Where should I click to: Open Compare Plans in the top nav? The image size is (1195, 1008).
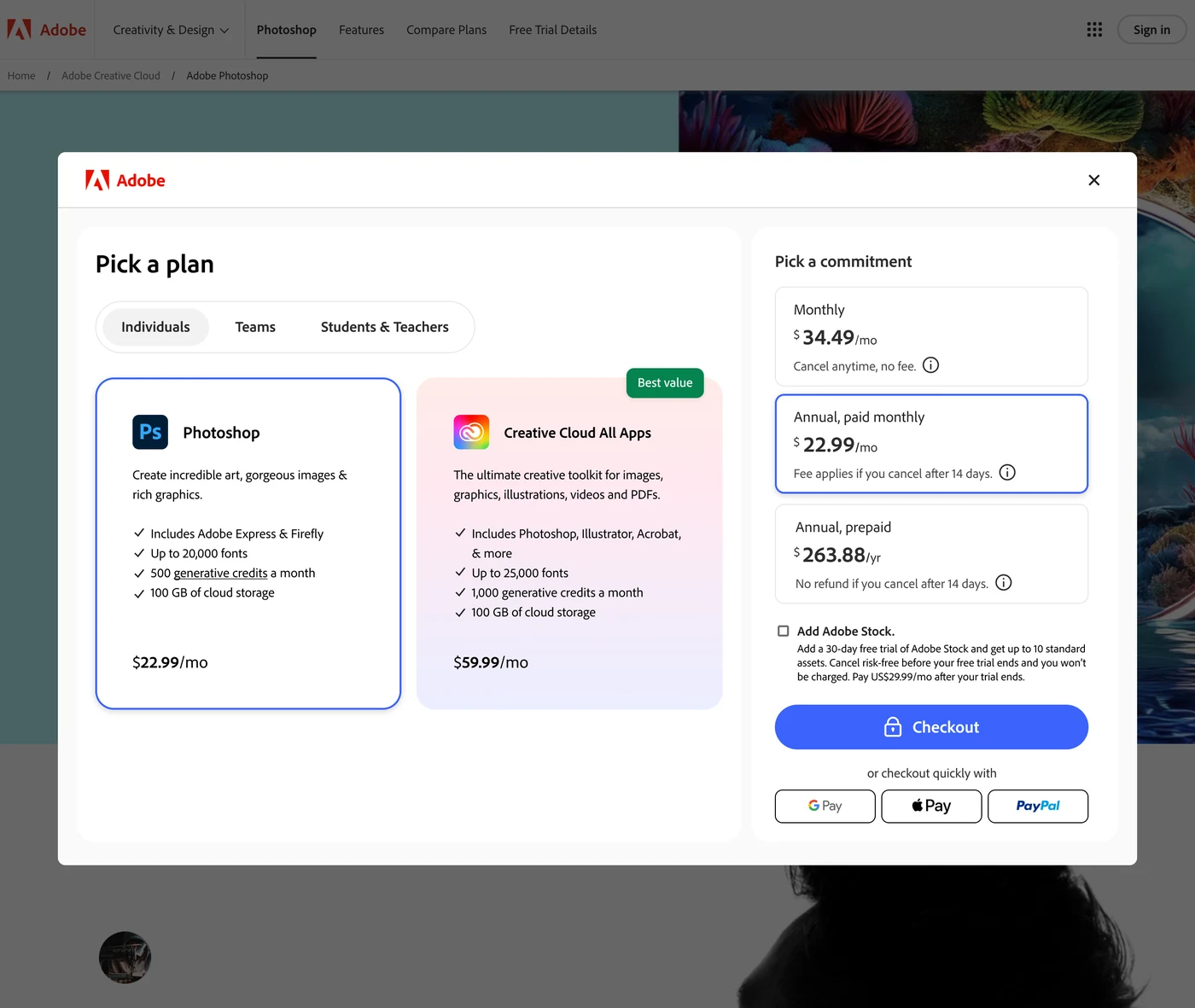click(446, 30)
